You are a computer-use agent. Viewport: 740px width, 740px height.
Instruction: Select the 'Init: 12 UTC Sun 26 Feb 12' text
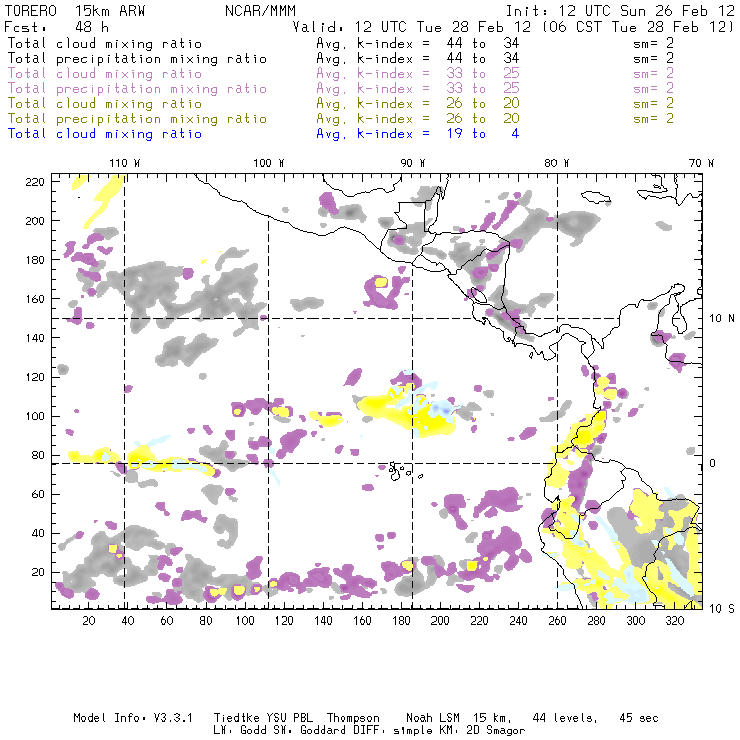tap(620, 11)
